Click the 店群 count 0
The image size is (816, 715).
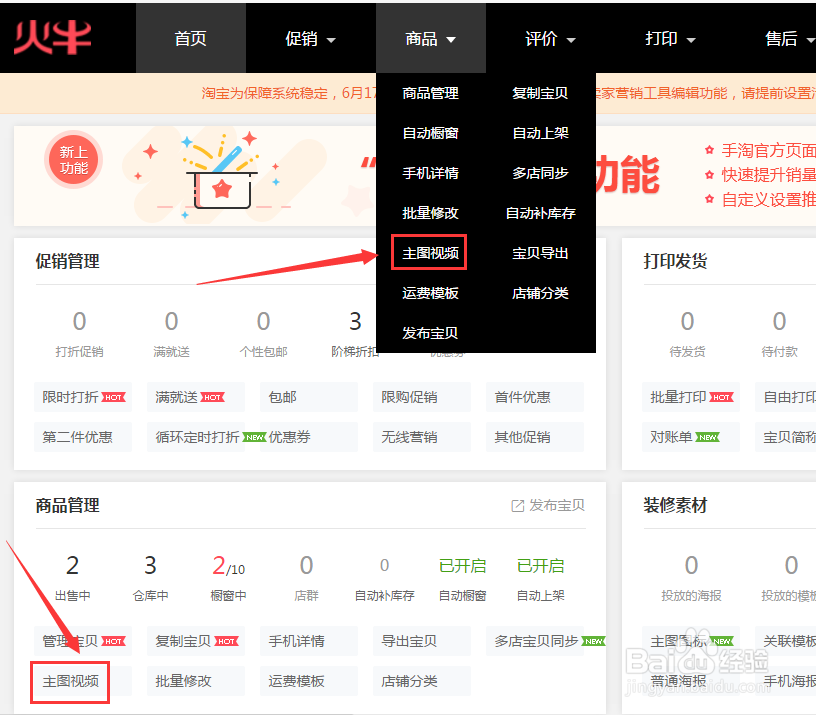coord(307,566)
